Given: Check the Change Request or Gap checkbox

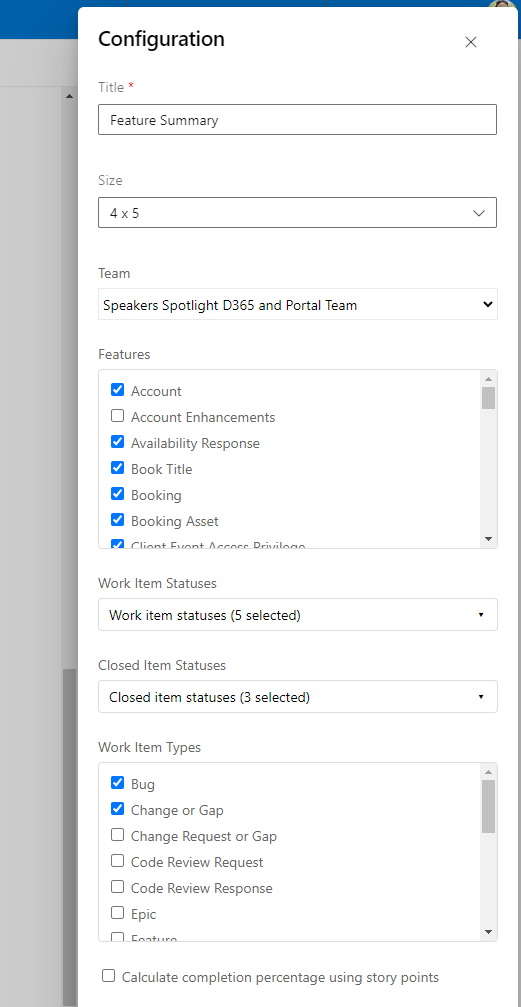Looking at the screenshot, I should point(118,834).
